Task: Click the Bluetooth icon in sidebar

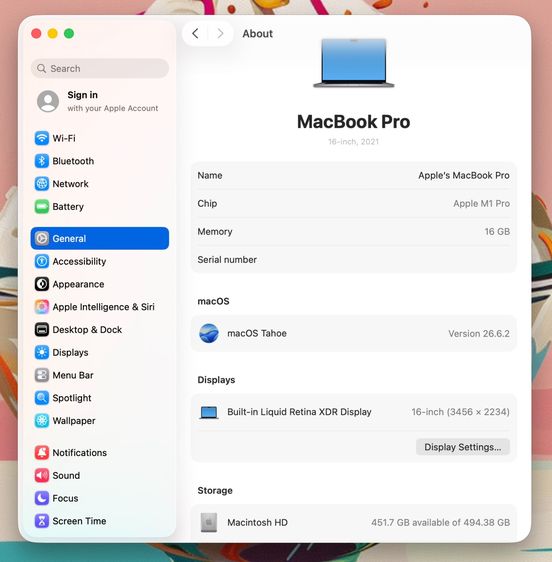Action: (42, 161)
